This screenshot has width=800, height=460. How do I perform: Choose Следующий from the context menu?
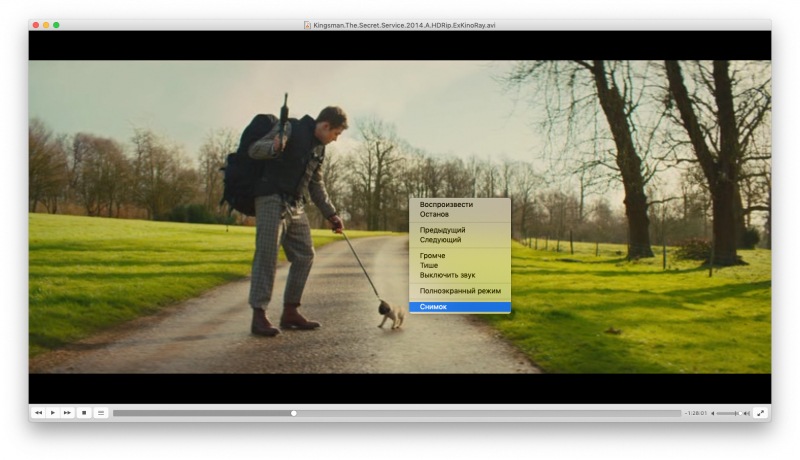click(x=460, y=240)
